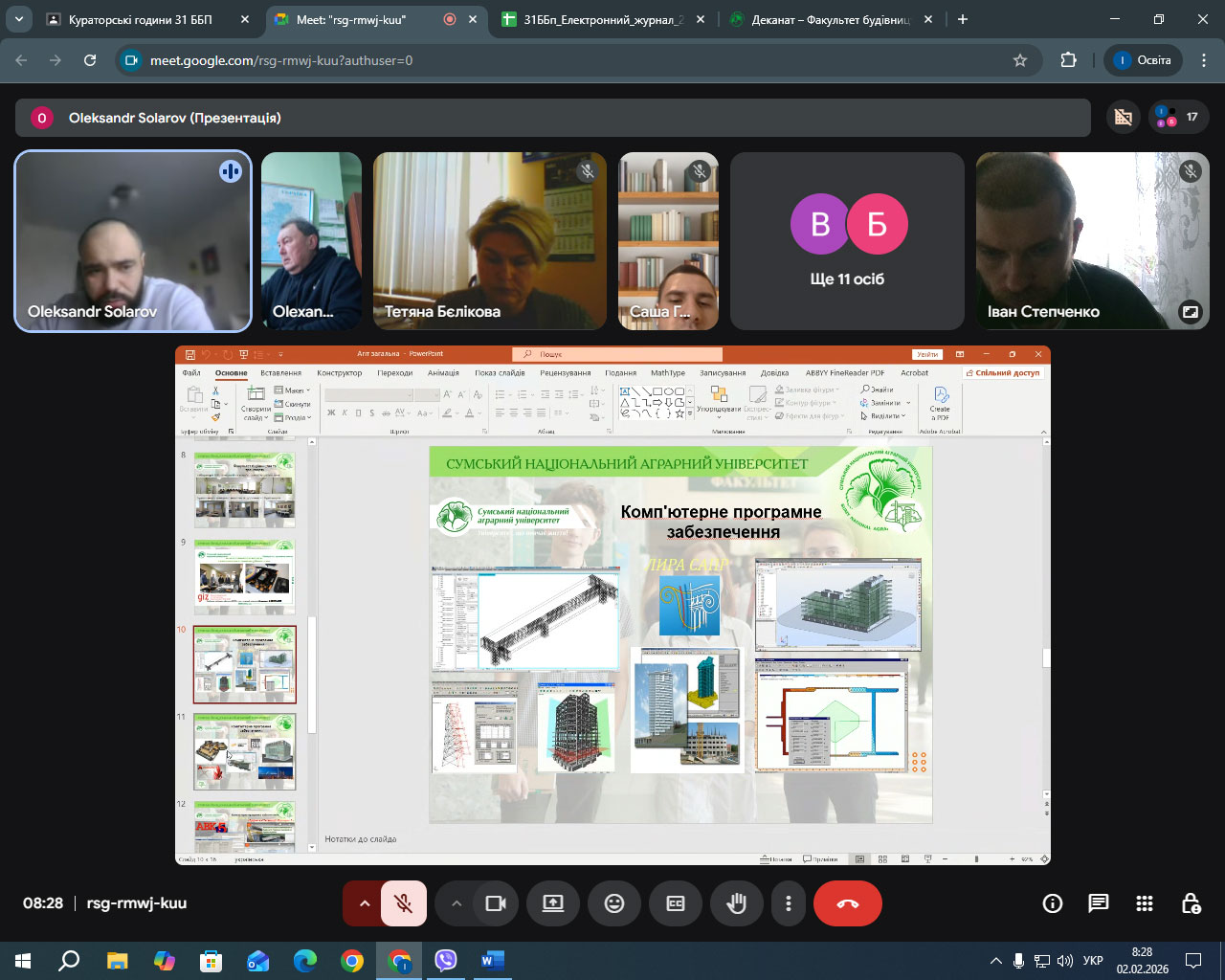Leave the call with red button
This screenshot has height=980, width=1225.
point(847,903)
